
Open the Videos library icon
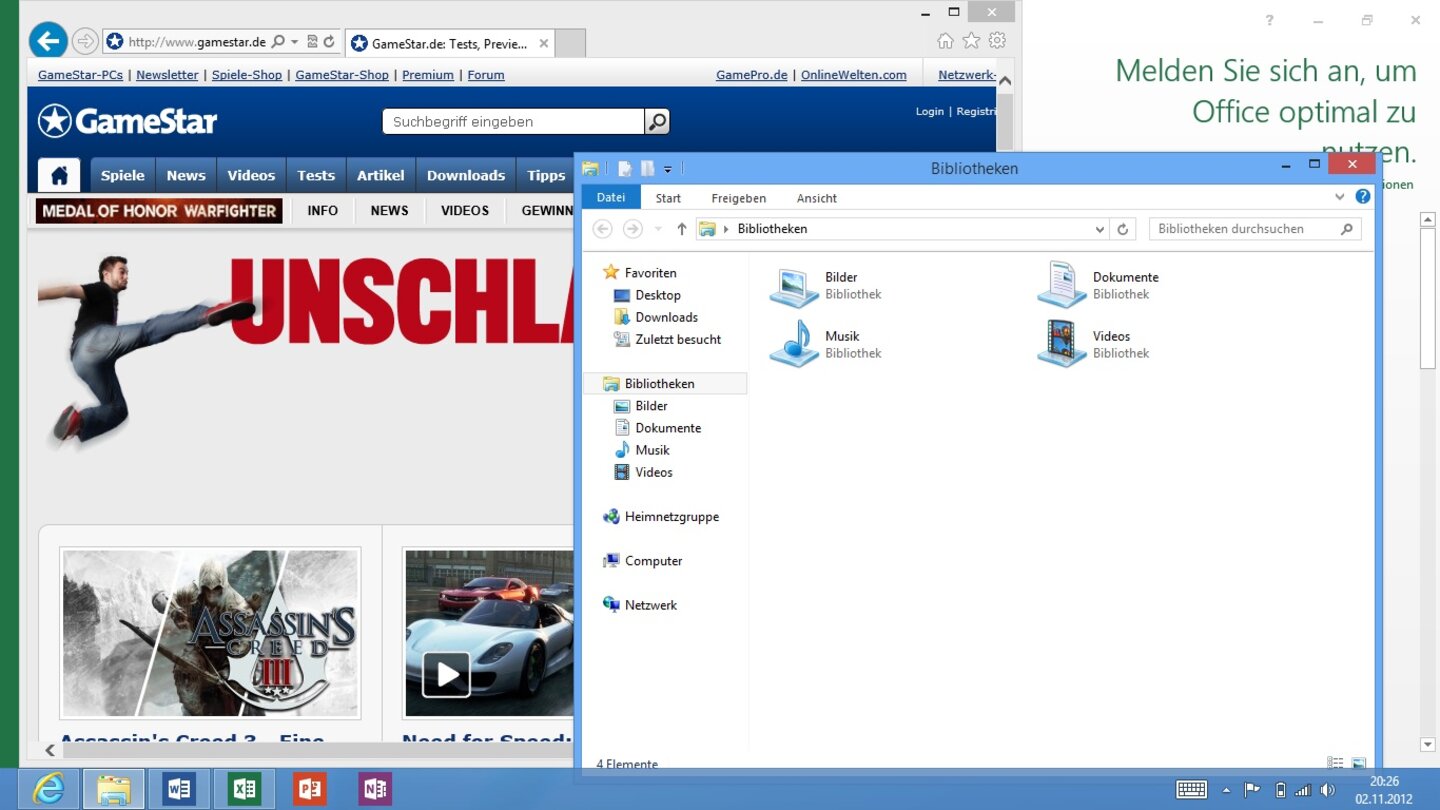[x=1062, y=344]
